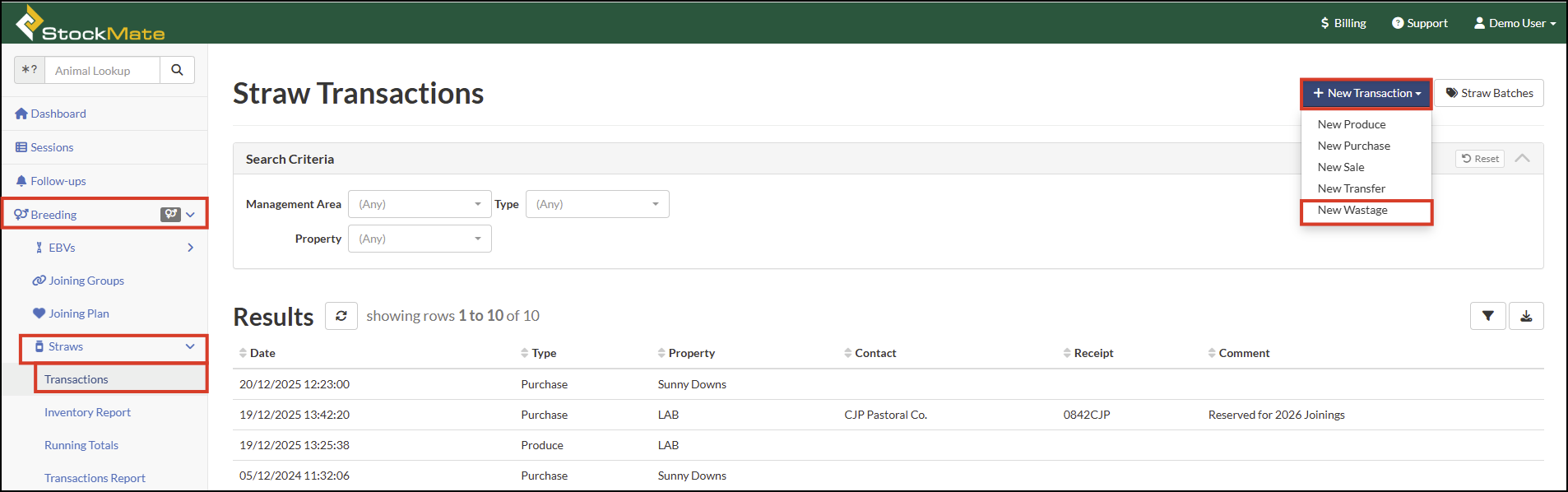Click the Reserved for 2026 Joinings comment

click(x=1277, y=415)
